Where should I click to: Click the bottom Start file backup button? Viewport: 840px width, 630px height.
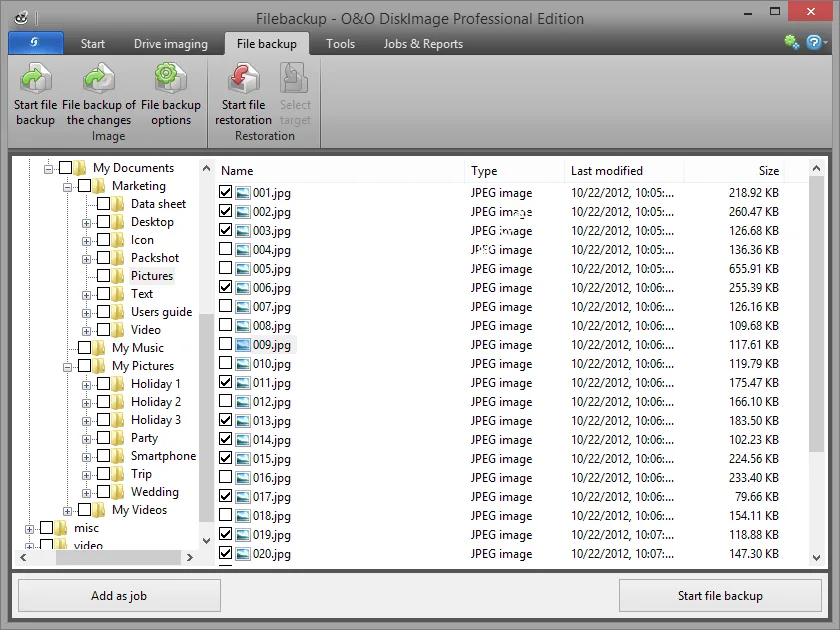pos(720,596)
